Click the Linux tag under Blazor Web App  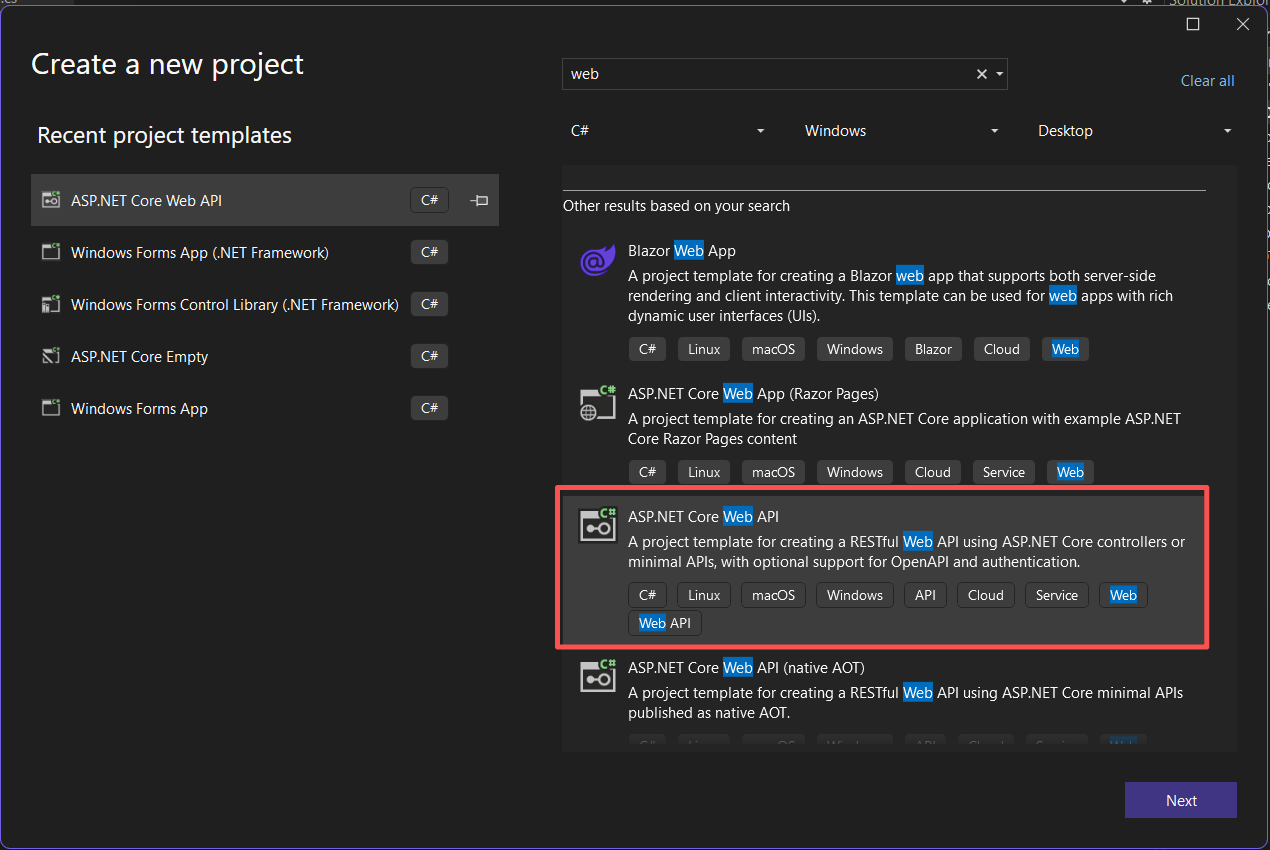(704, 349)
